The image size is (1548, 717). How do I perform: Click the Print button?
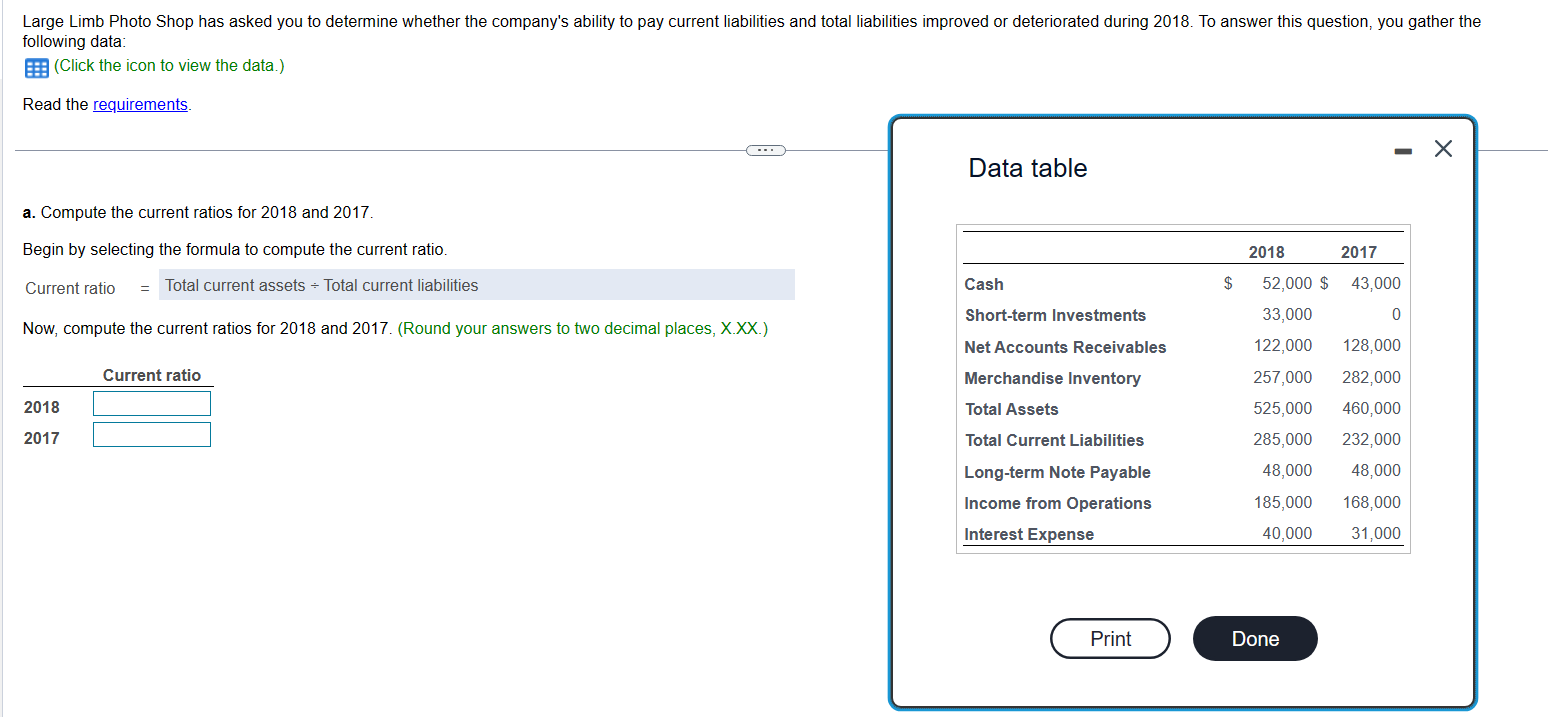point(1110,638)
